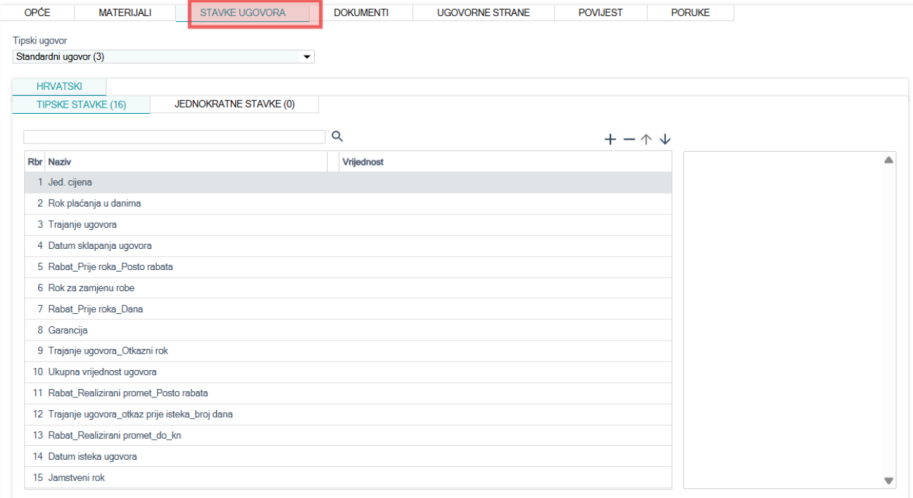Click the search magnifier icon
The height and width of the screenshot is (498, 913).
tap(337, 136)
